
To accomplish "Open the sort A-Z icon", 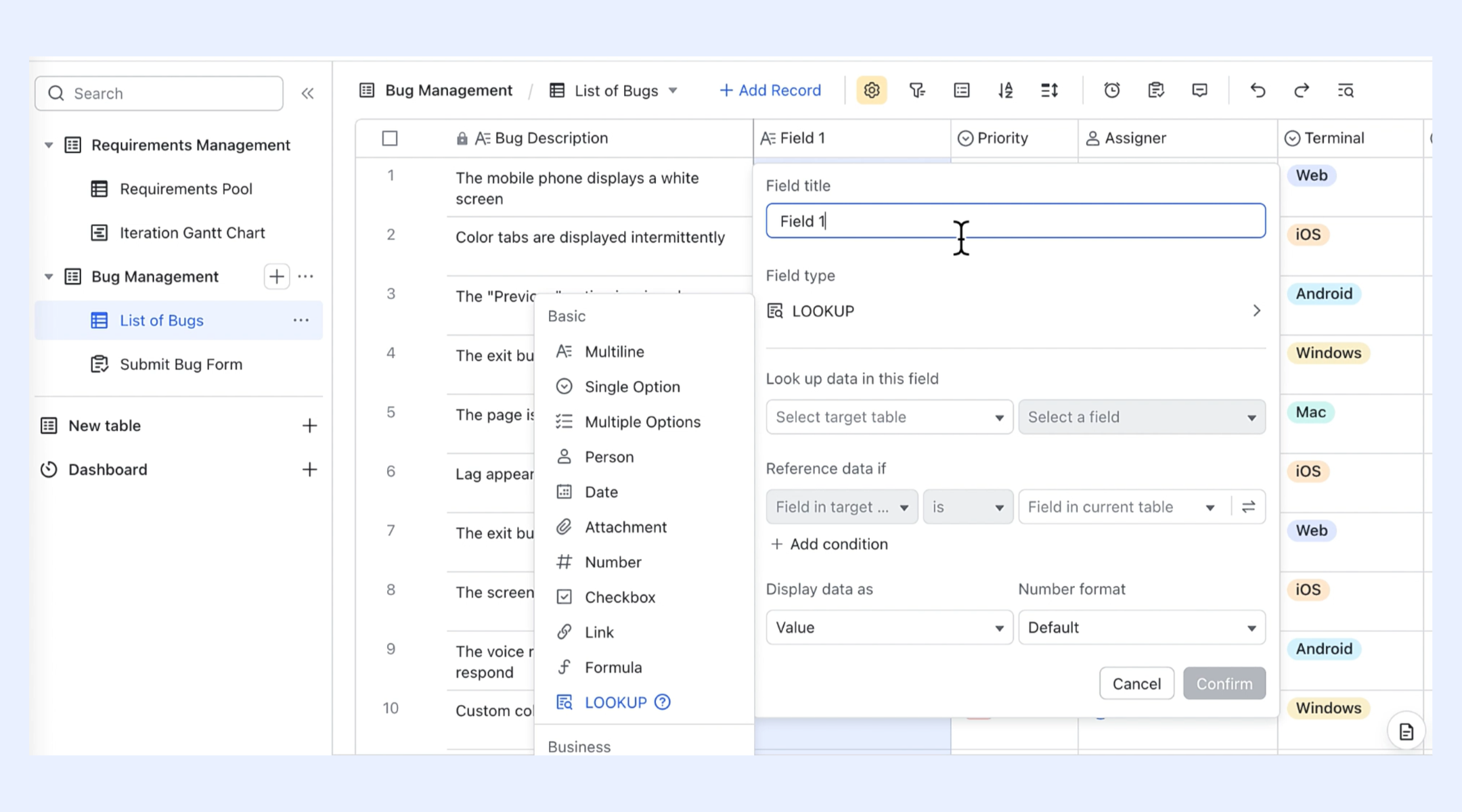I will [x=1006, y=90].
